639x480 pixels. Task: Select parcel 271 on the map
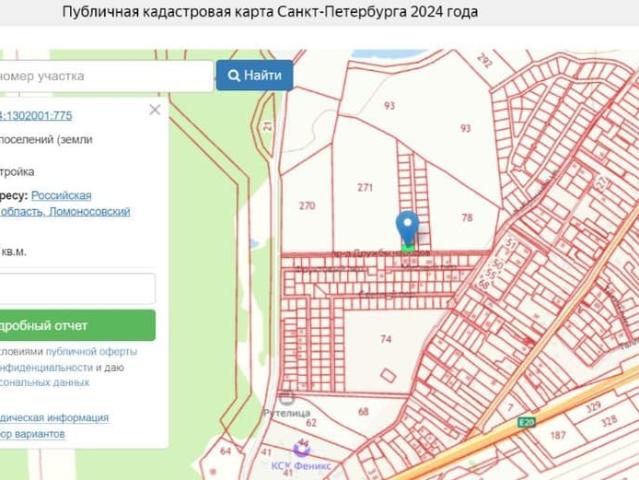pos(365,187)
